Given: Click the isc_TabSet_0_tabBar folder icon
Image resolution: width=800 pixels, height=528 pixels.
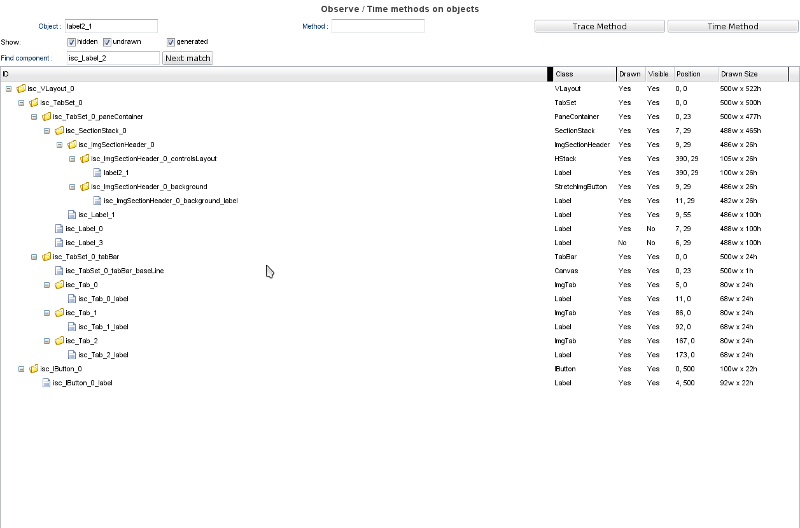Looking at the screenshot, I should pos(46,257).
